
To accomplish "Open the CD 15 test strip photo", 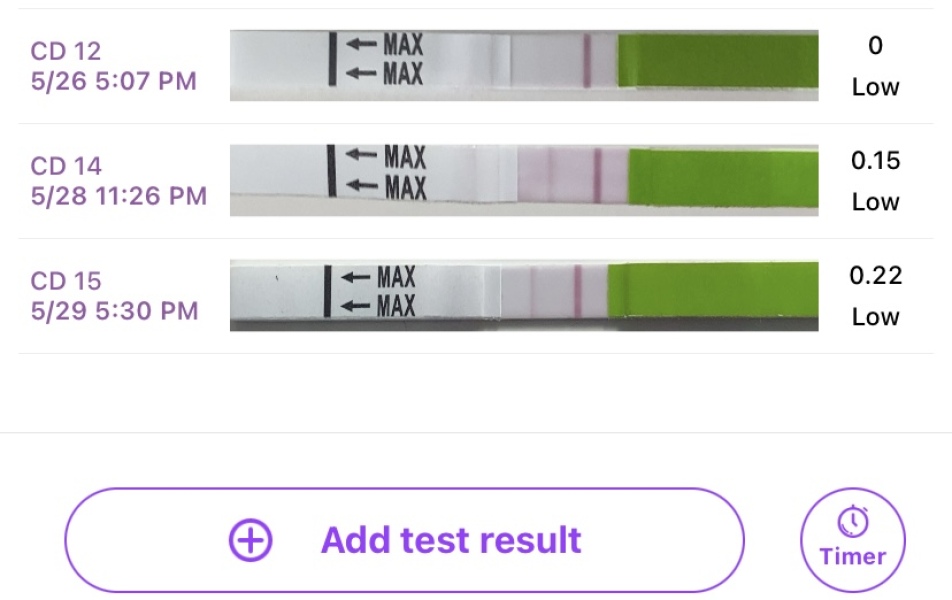I will (x=524, y=295).
